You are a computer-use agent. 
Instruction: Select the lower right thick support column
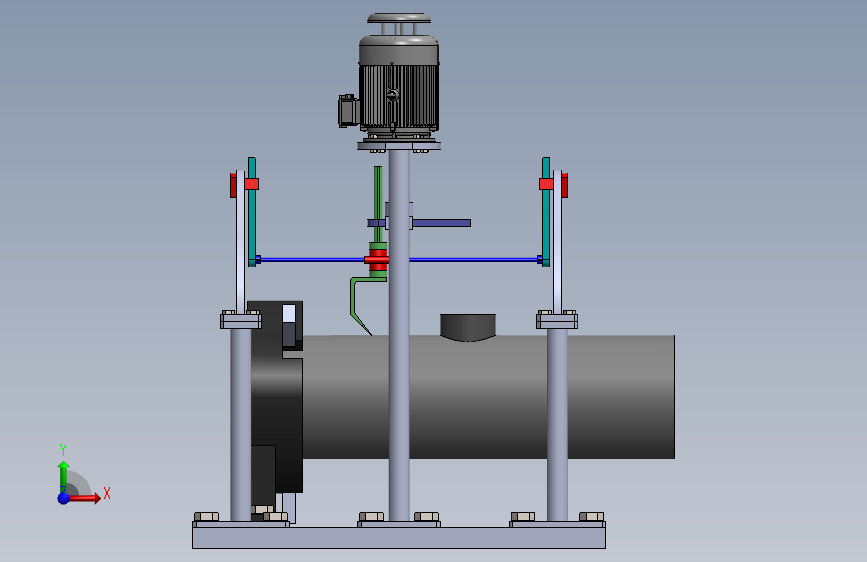coord(557,424)
